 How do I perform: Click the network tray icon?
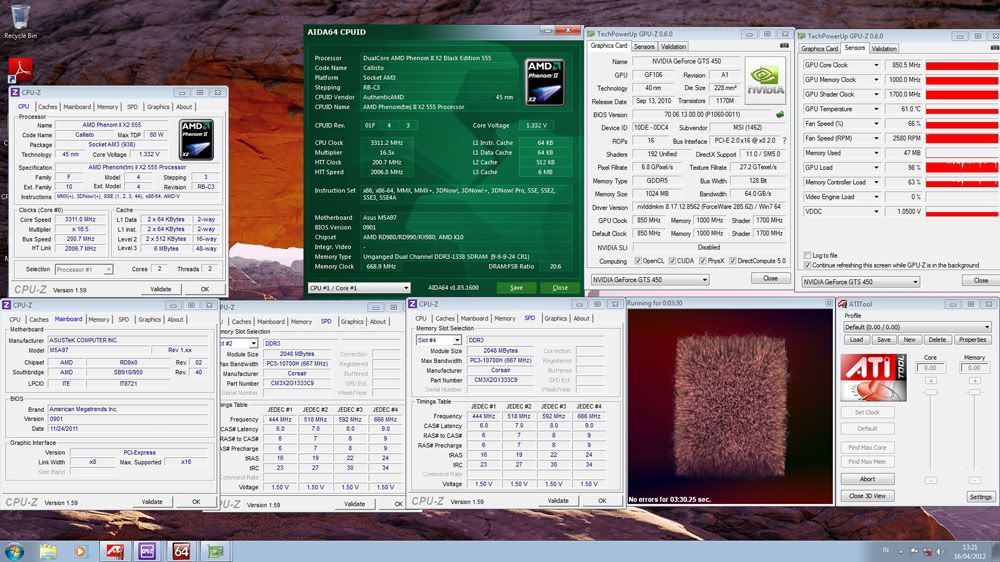tap(927, 551)
